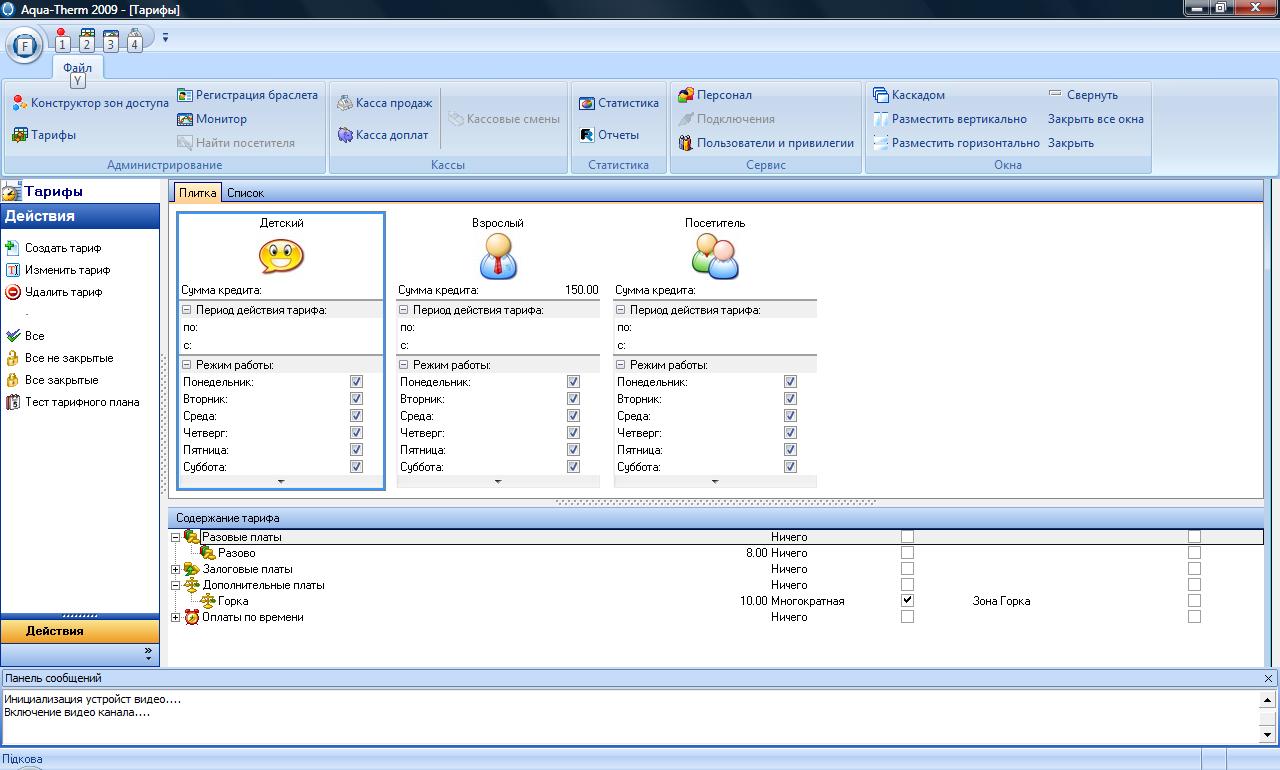The image size is (1280, 770).
Task: Open Отчеты reports
Action: 587,135
